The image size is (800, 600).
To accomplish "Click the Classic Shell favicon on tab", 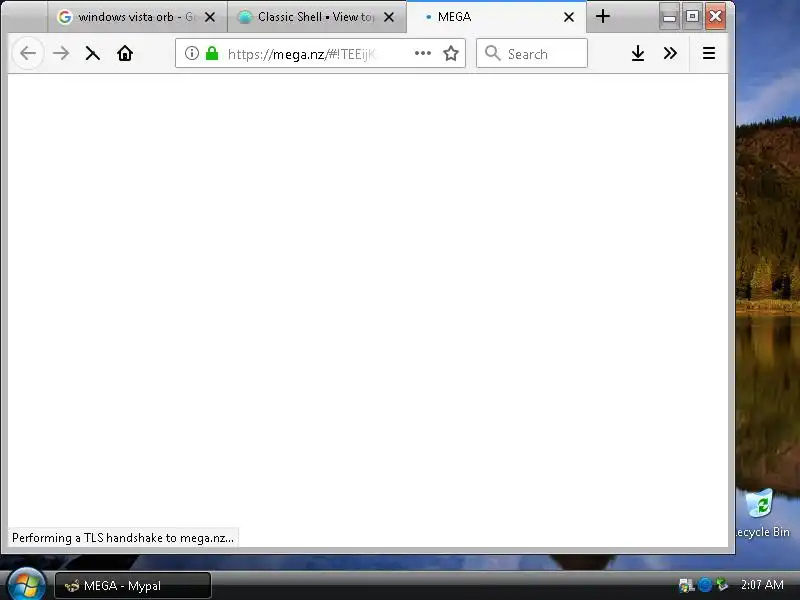I will pyautogui.click(x=245, y=17).
